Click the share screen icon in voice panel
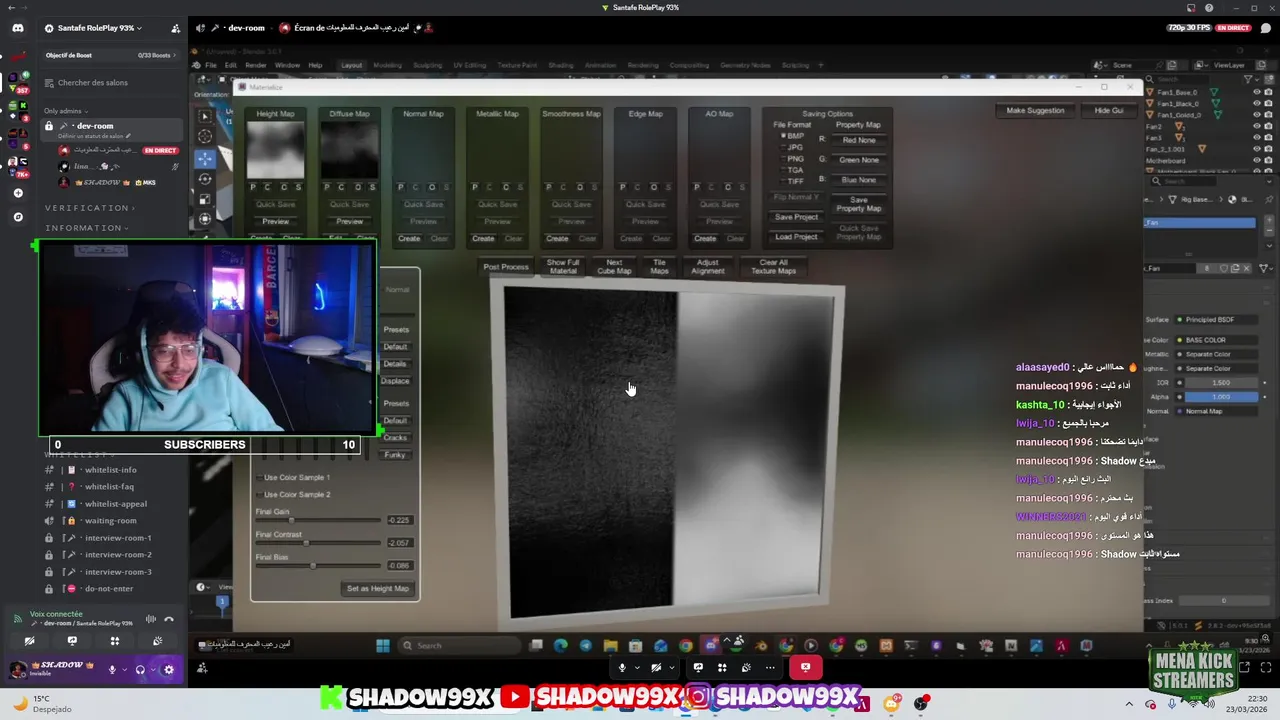The image size is (1280, 720). (x=72, y=641)
